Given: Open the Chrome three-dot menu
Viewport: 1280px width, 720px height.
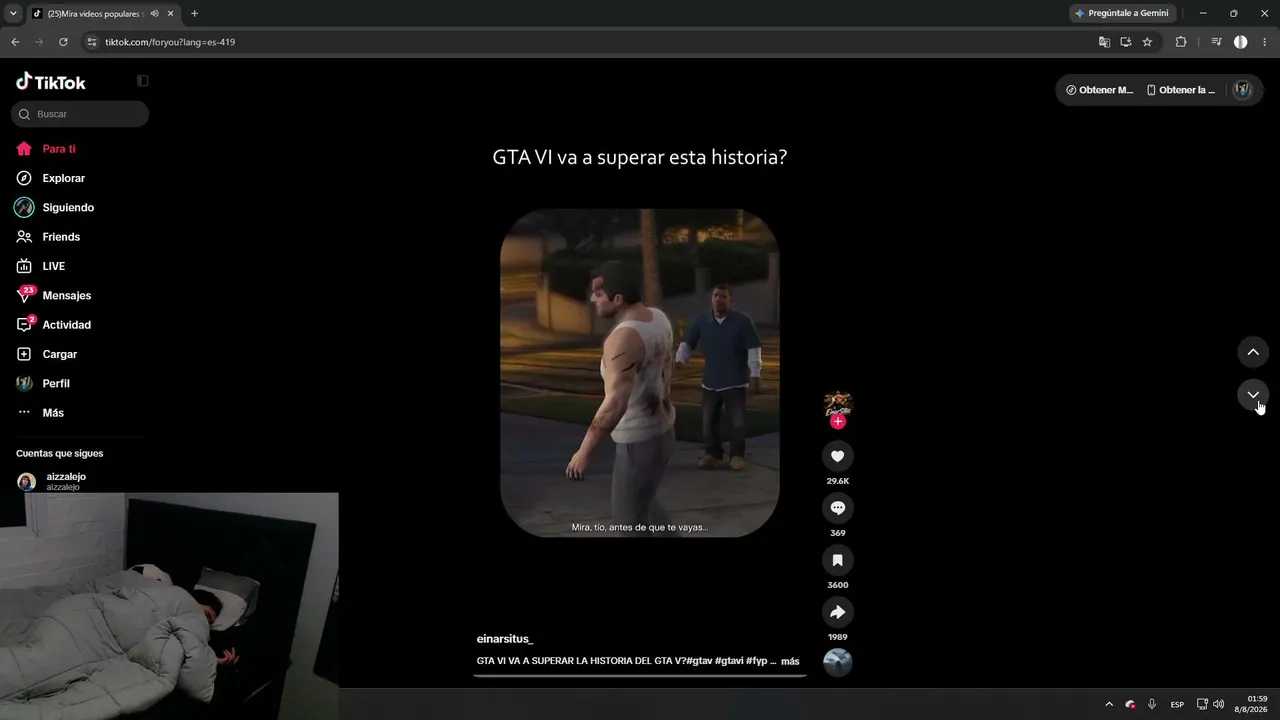Looking at the screenshot, I should (x=1265, y=42).
